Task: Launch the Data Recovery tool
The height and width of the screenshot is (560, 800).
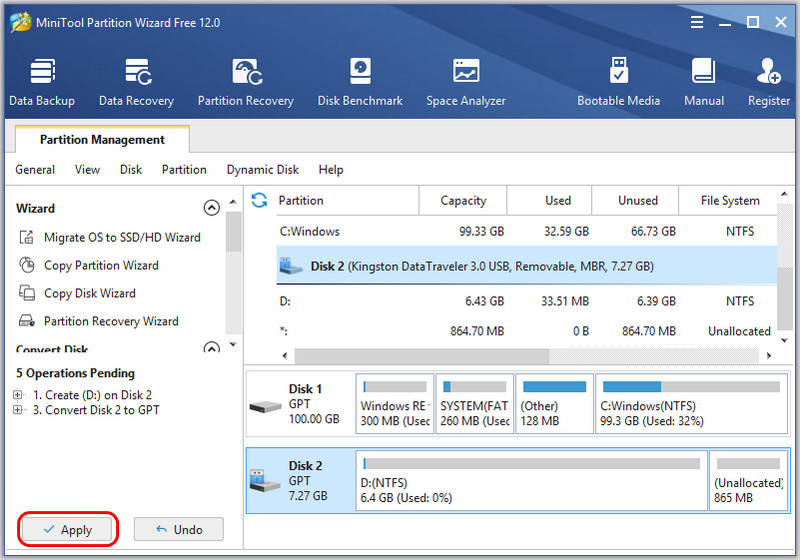Action: pyautogui.click(x=136, y=83)
